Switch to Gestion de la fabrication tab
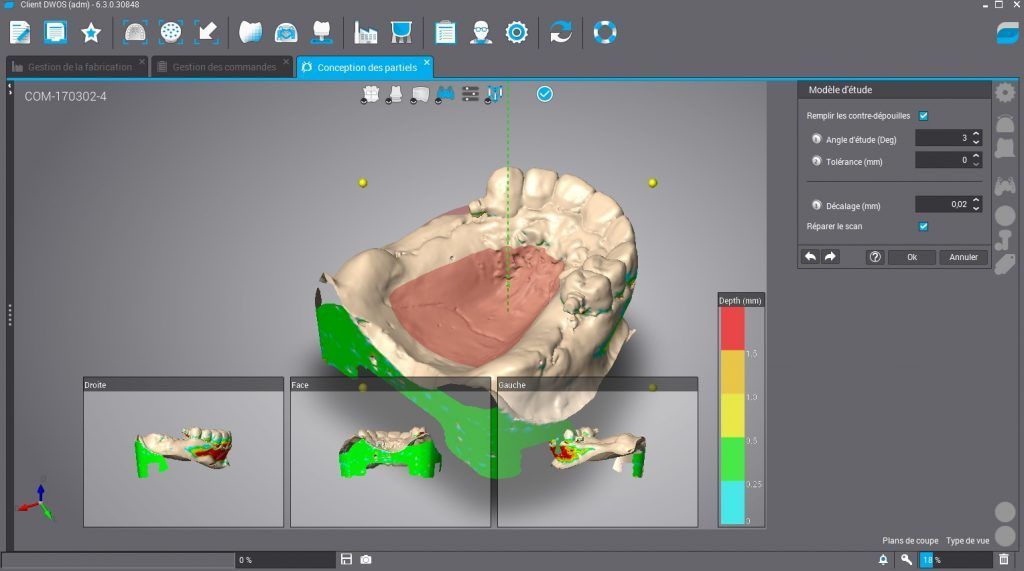Image resolution: width=1024 pixels, height=571 pixels. [x=78, y=67]
